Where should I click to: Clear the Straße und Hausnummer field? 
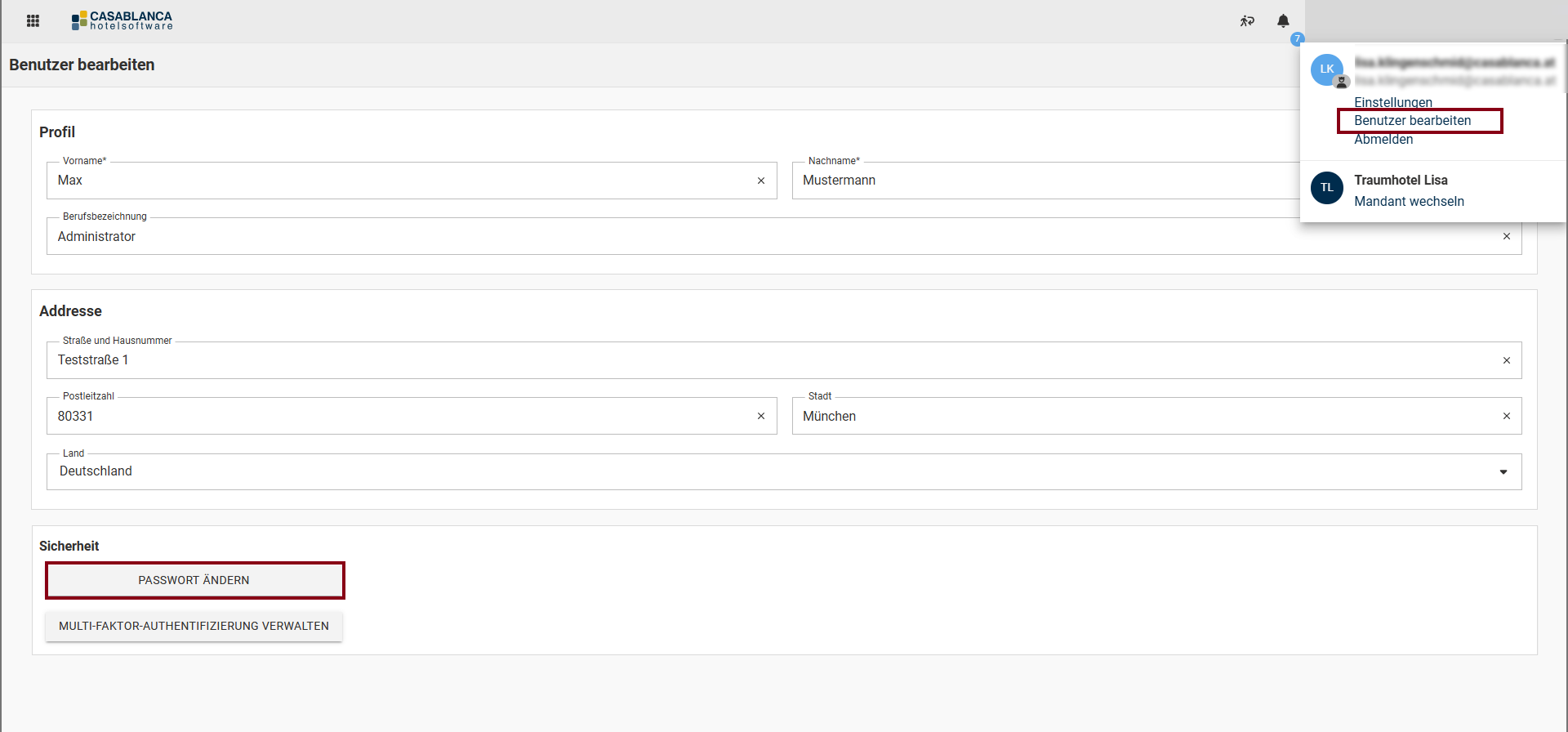[x=1507, y=360]
